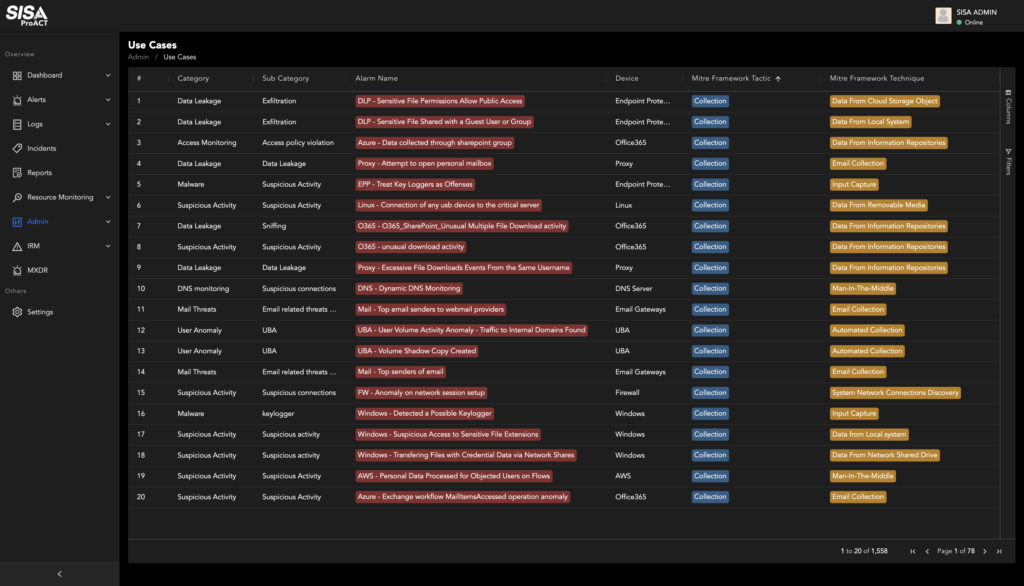Go to the next page of results
This screenshot has height=586, width=1024.
click(984, 551)
